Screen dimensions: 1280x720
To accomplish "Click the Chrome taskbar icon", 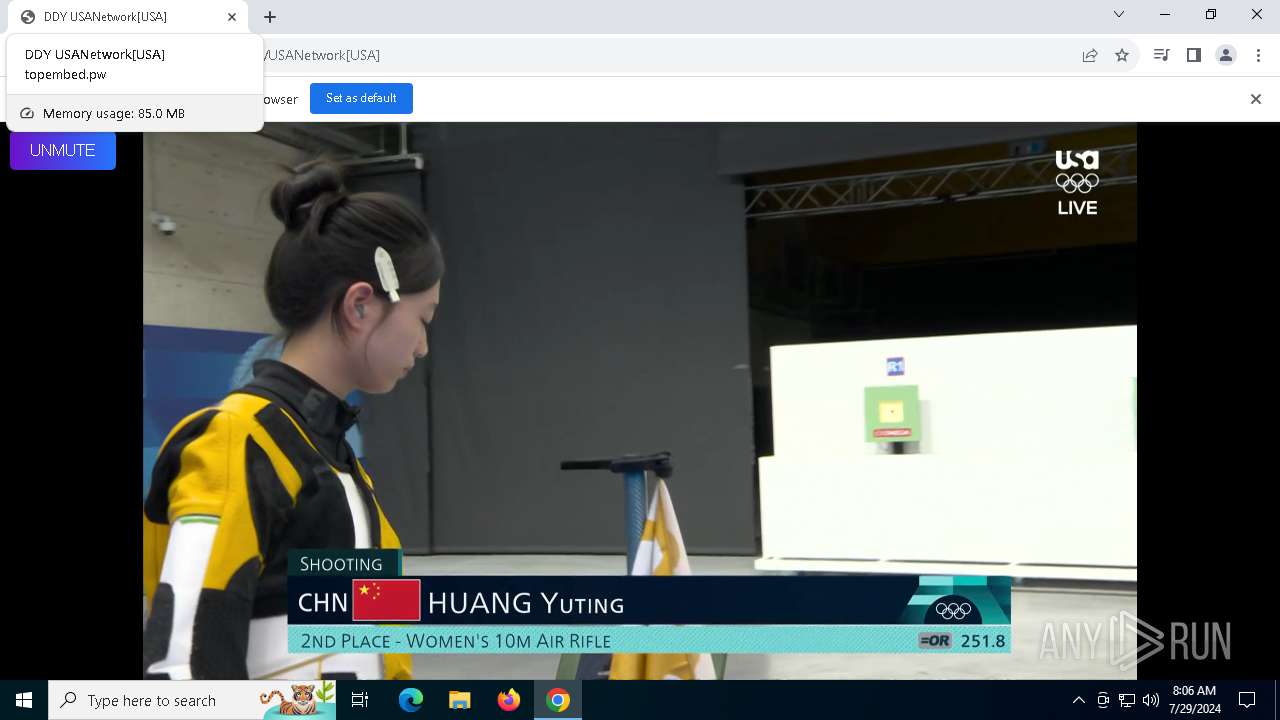I will (558, 700).
